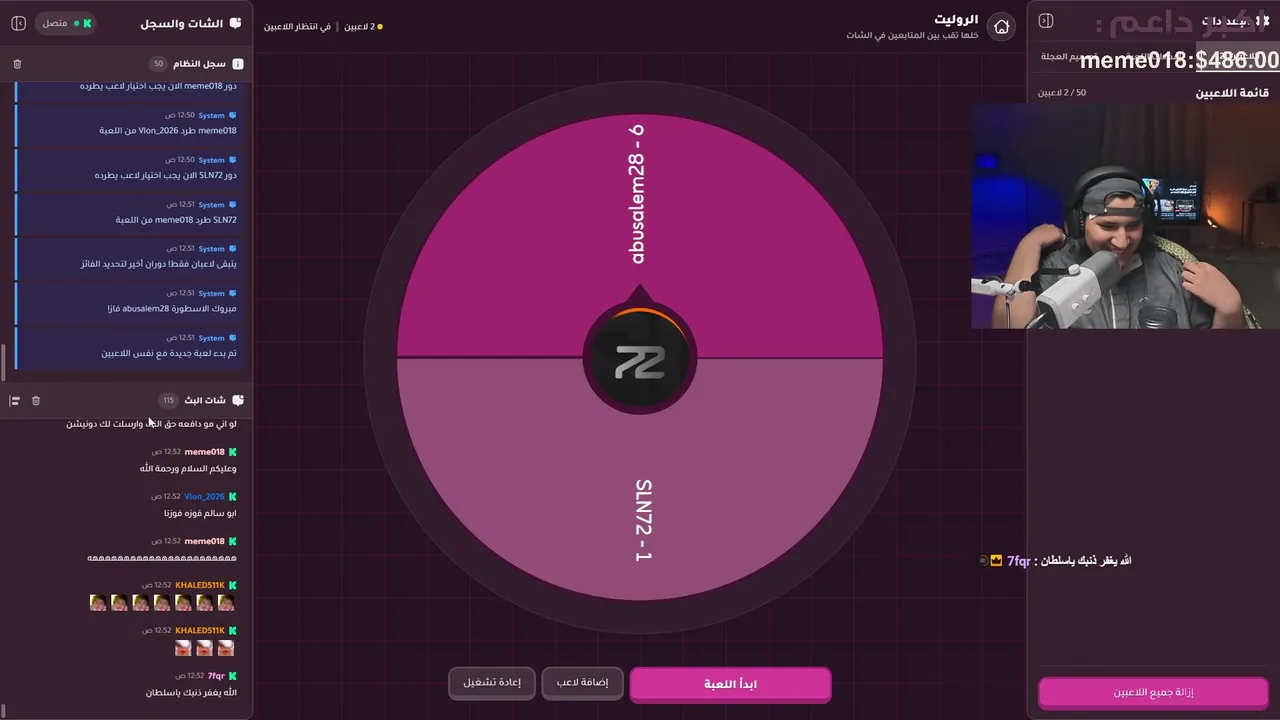This screenshot has height=720, width=1280.
Task: Click the system log info icon
Action: coord(238,64)
